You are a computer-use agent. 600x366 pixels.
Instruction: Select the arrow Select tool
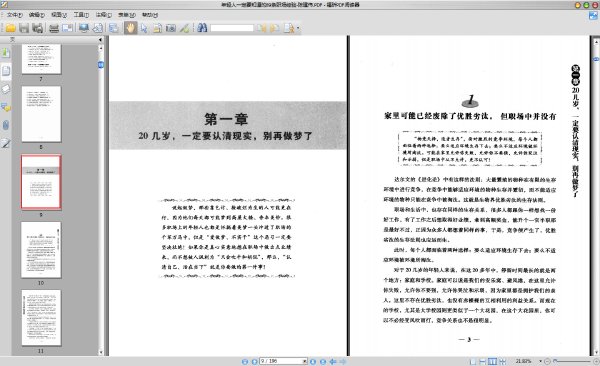(144, 28)
